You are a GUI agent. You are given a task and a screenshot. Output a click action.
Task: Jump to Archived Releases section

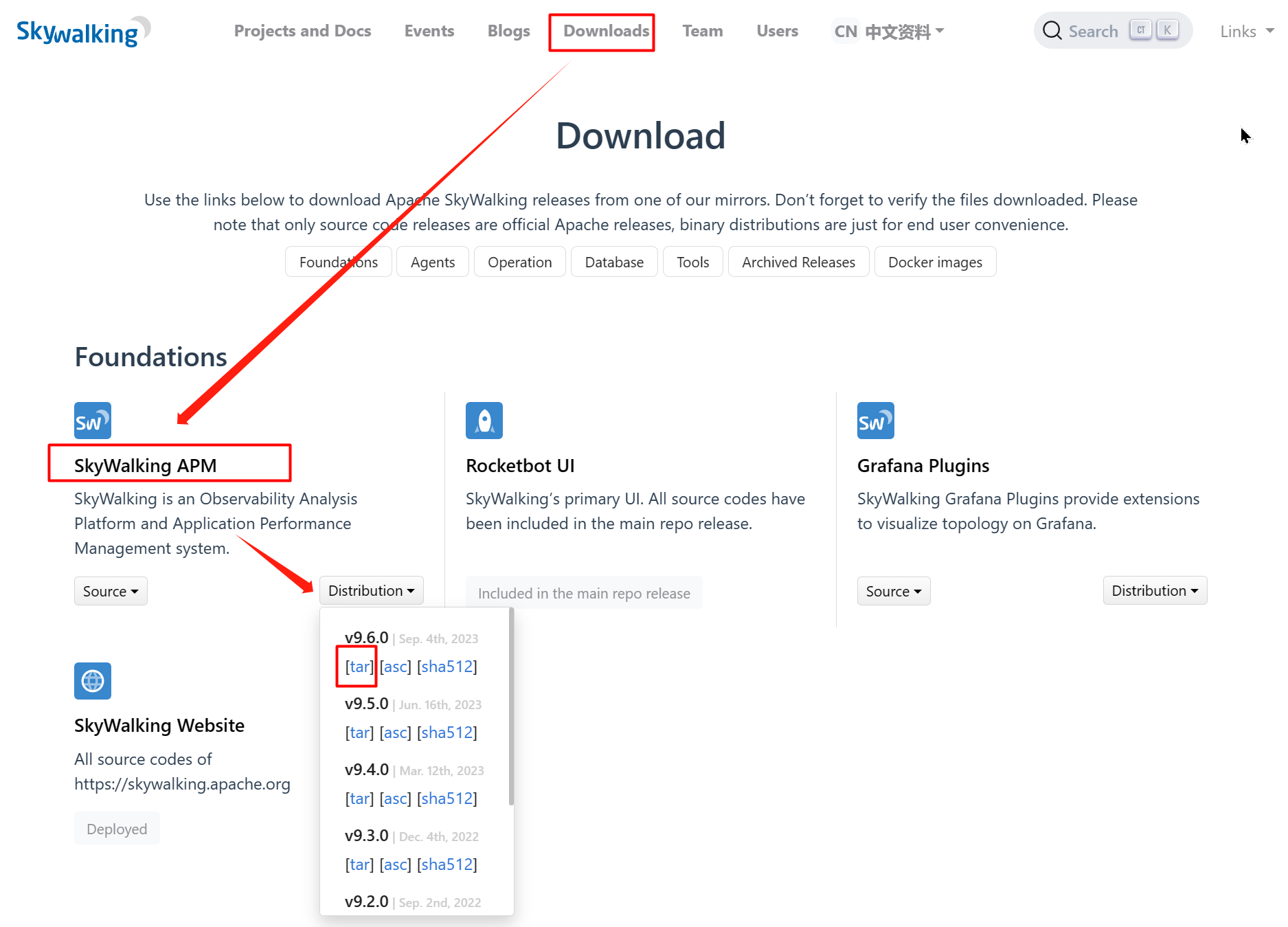click(799, 262)
